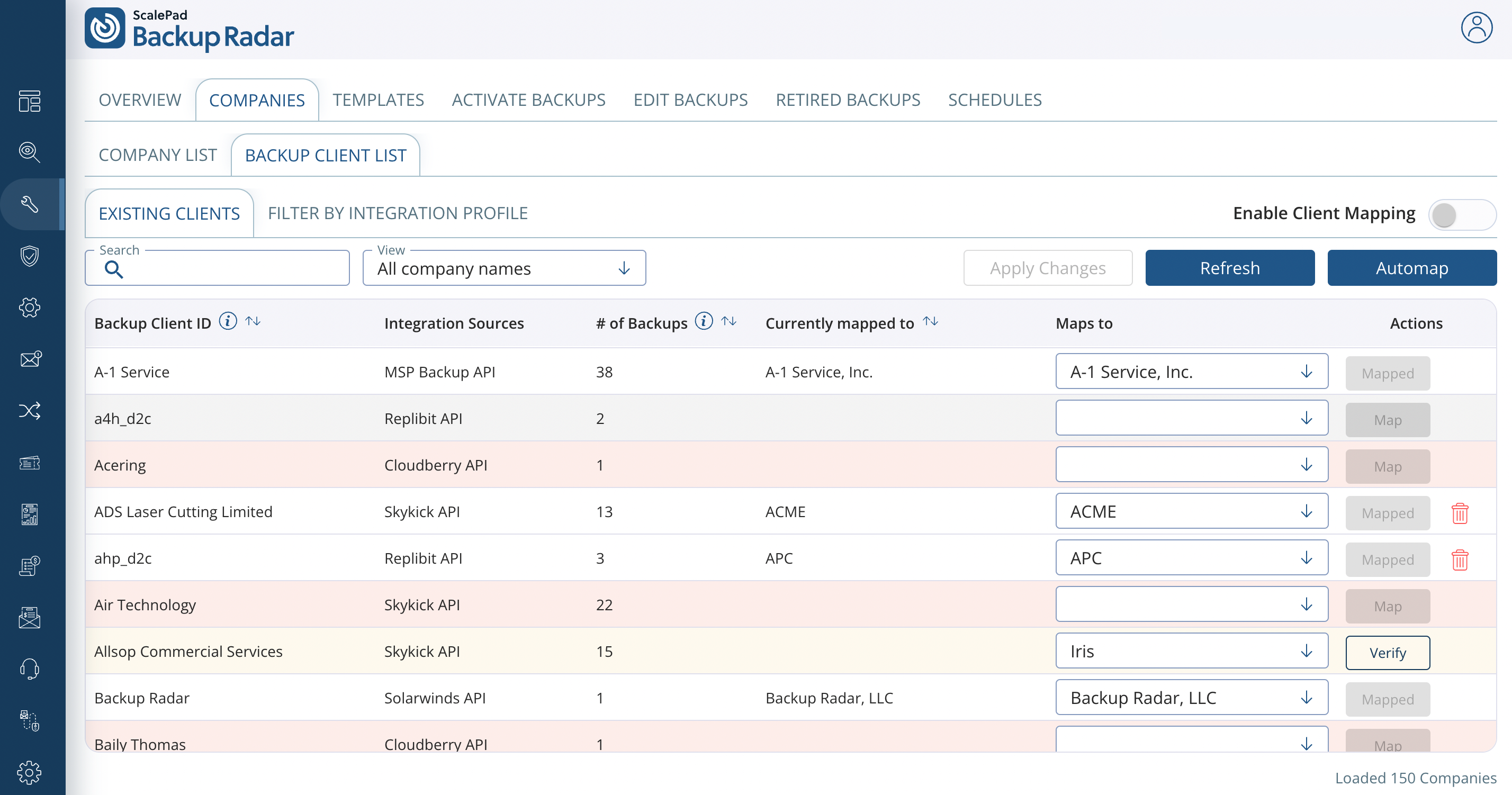The width and height of the screenshot is (1512, 795).
Task: Delete mapping for ahp_d2c row
Action: coord(1460,559)
